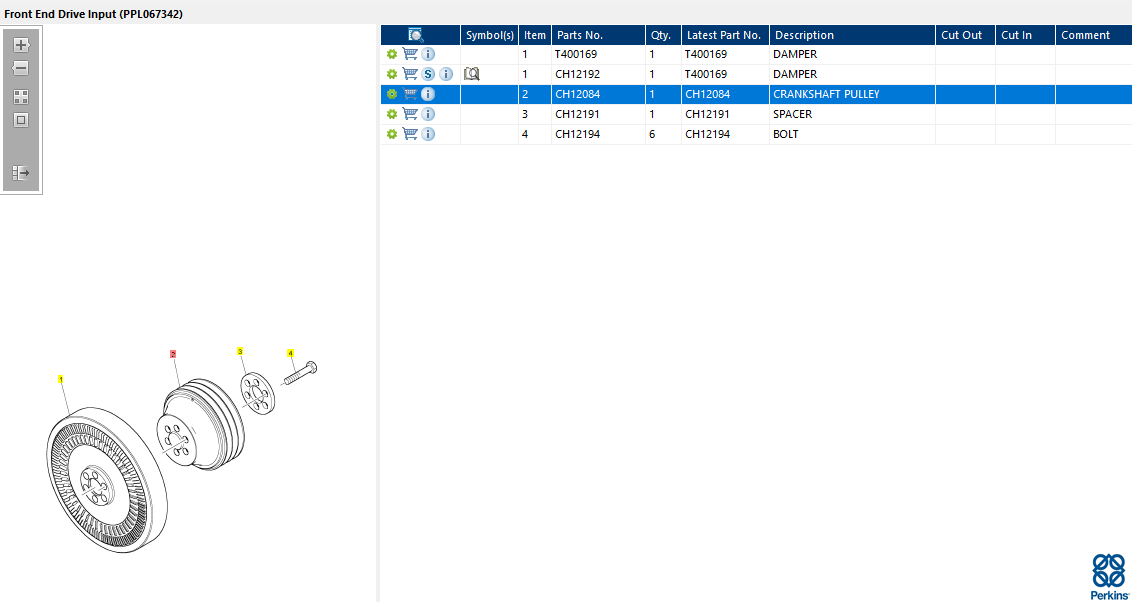1132x602 pixels.
Task: Open info icon for BOLT row
Action: 428,134
